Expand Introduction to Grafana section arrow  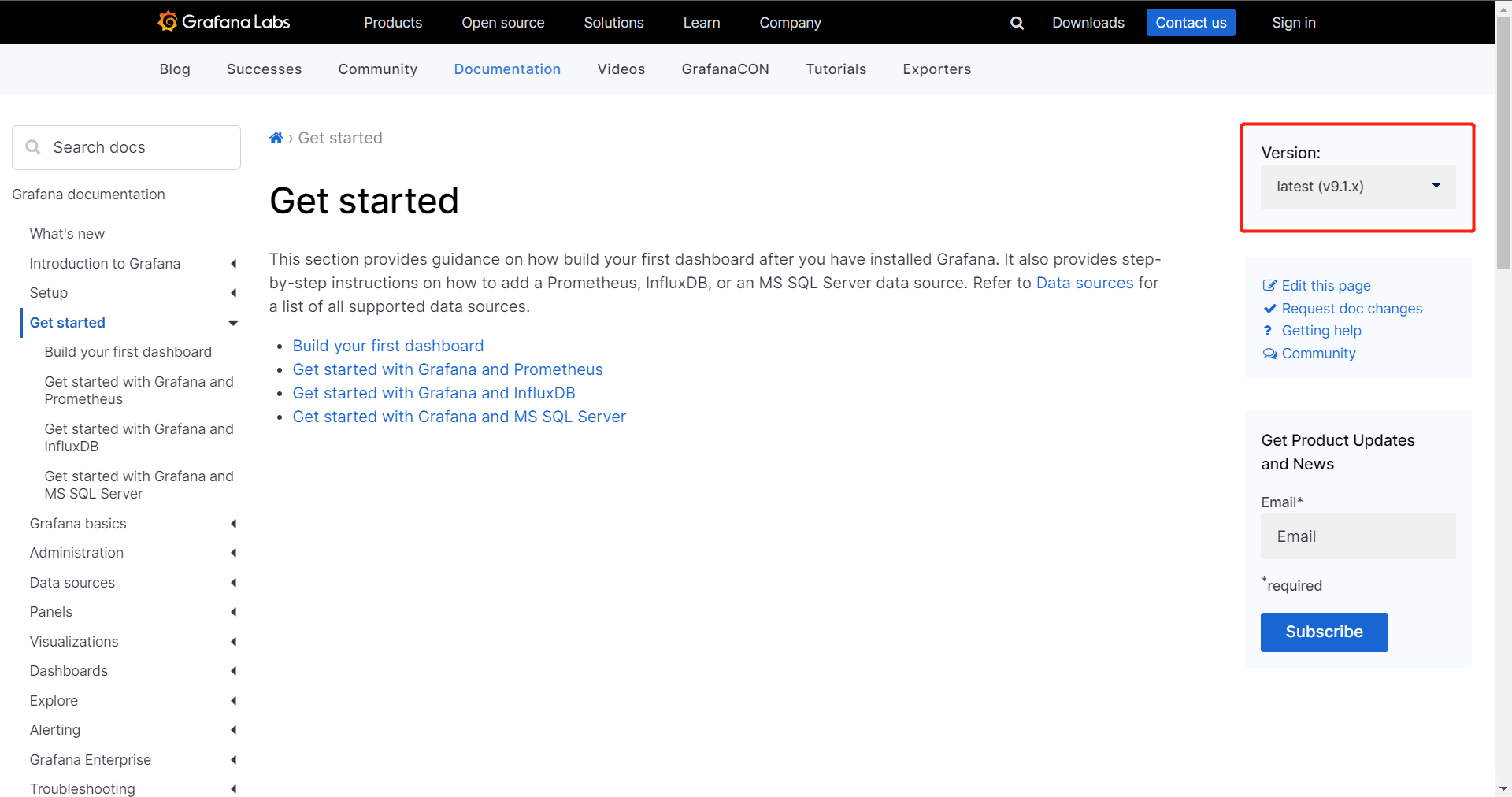(233, 264)
